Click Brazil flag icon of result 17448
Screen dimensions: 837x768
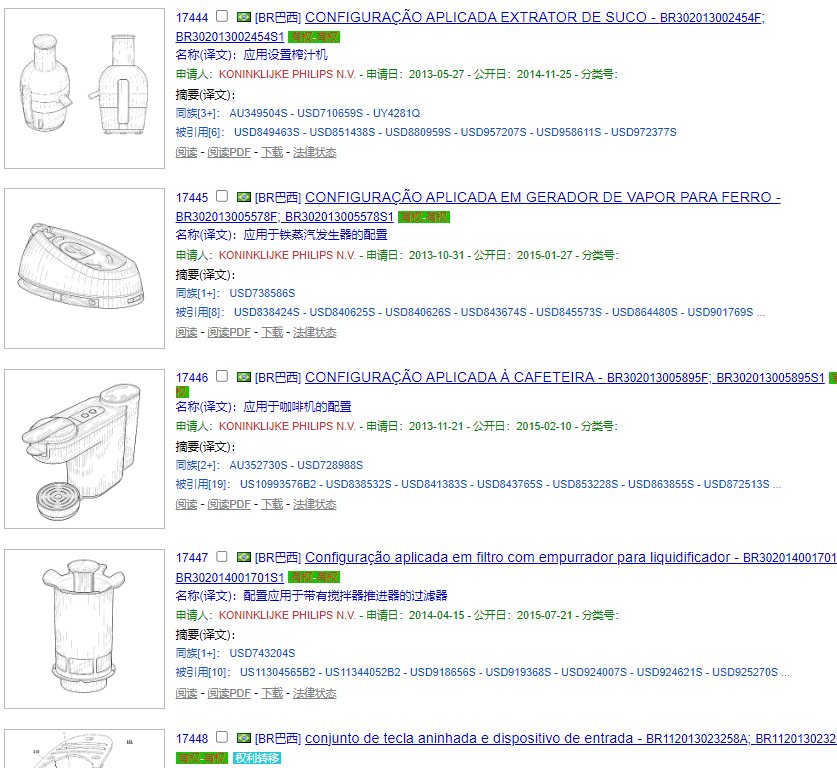pos(244,738)
